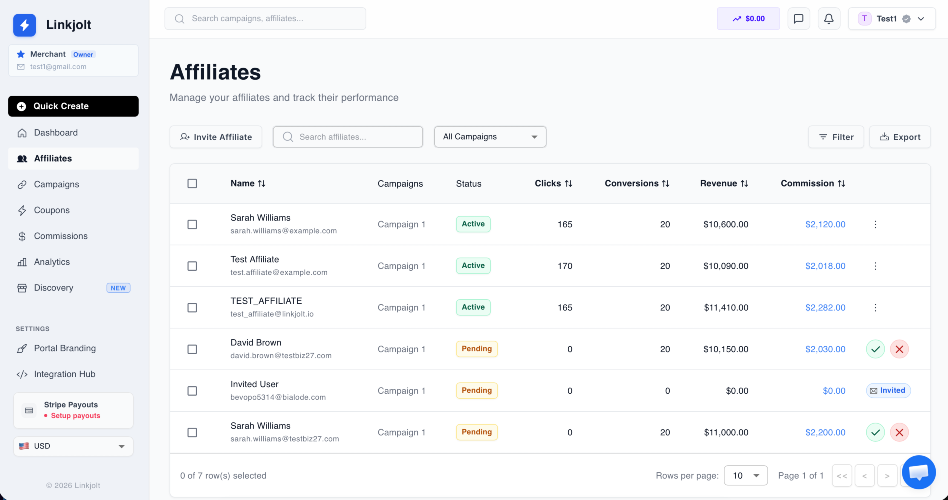Open the USD currency selector
This screenshot has height=500, width=948.
(x=73, y=446)
